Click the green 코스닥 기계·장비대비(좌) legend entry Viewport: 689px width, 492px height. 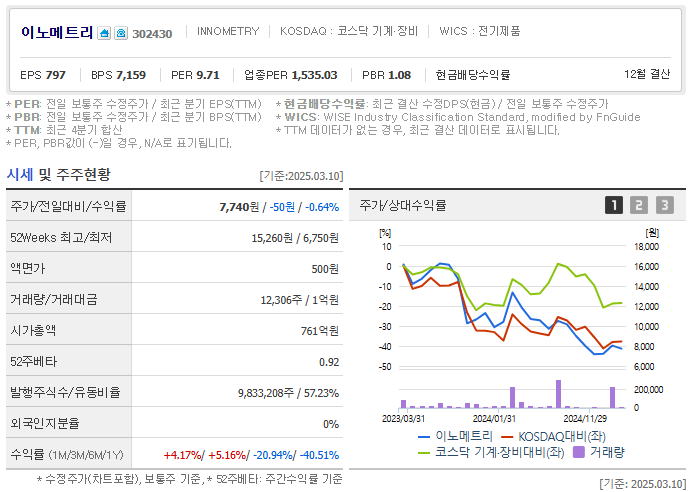coord(490,452)
